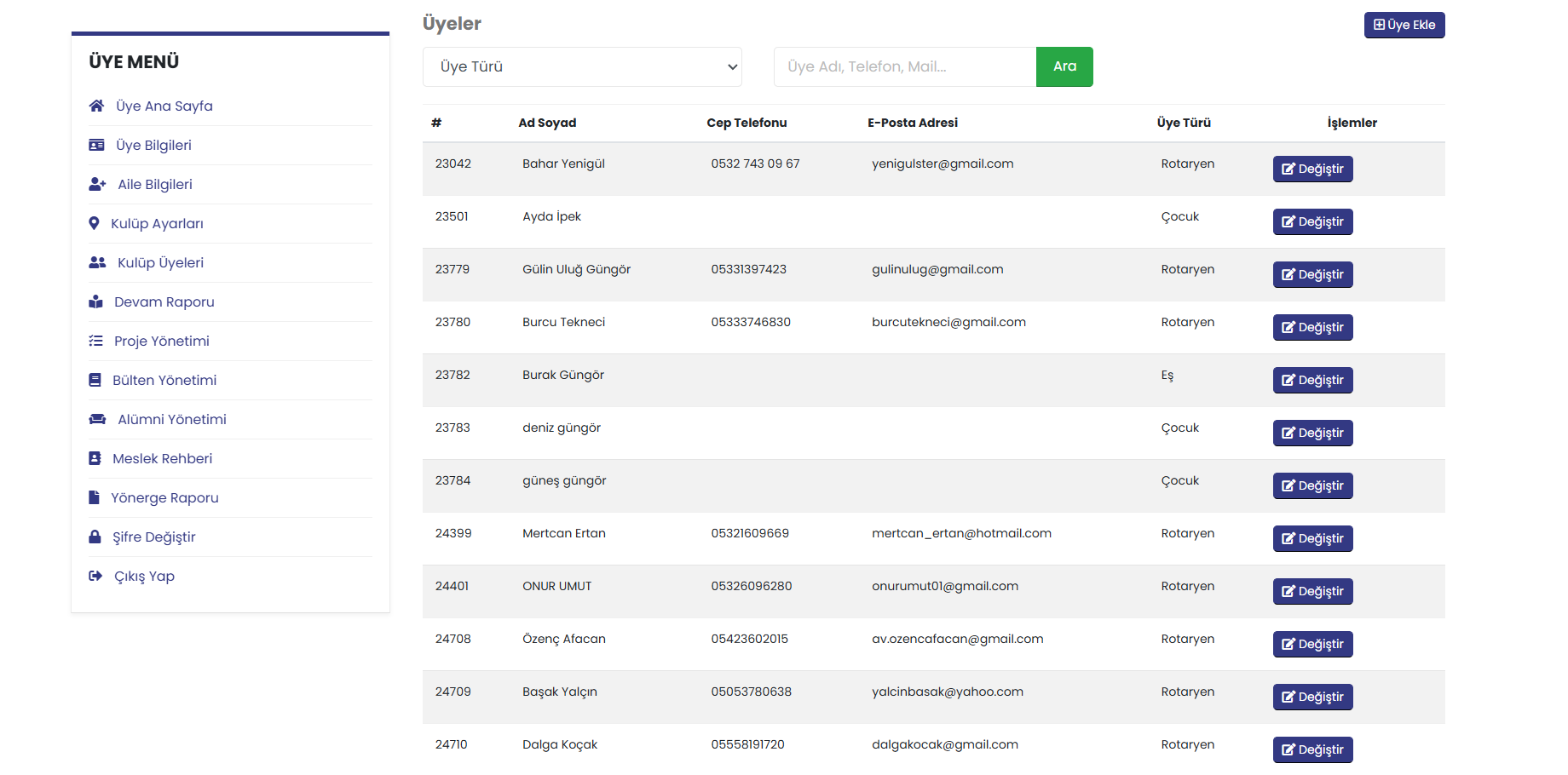Click the map pin icon for Kulüp Ayarları
The image size is (1568, 775).
pos(94,223)
